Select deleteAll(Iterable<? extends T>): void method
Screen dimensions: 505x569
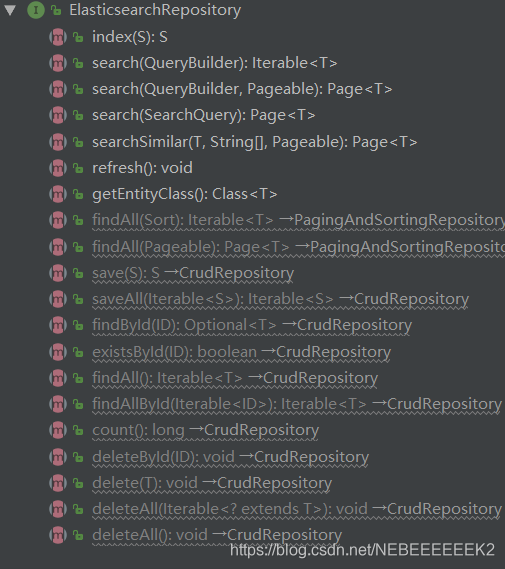pos(297,509)
